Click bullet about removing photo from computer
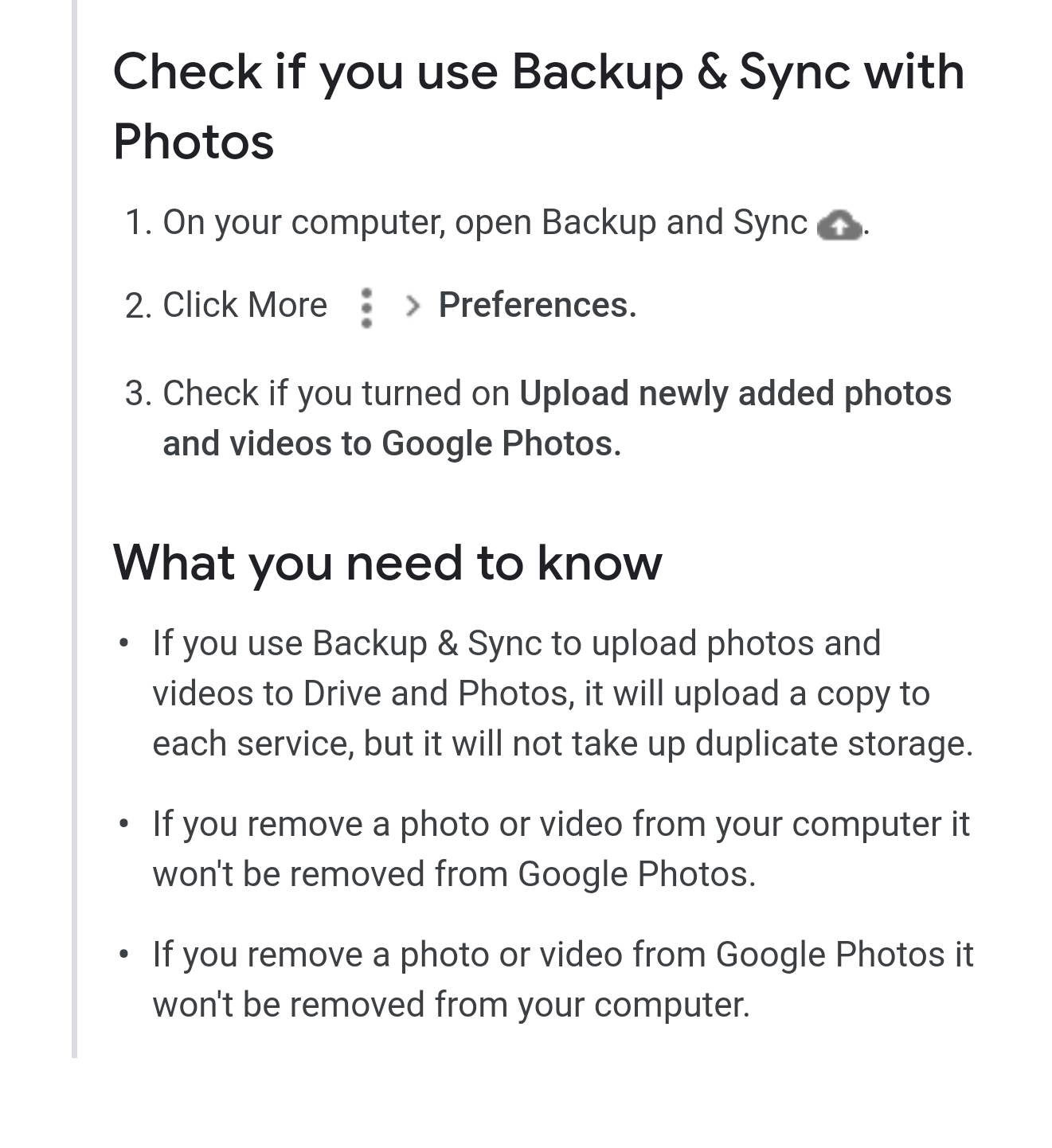Screen dimensions: 1052x1148 pos(561,849)
